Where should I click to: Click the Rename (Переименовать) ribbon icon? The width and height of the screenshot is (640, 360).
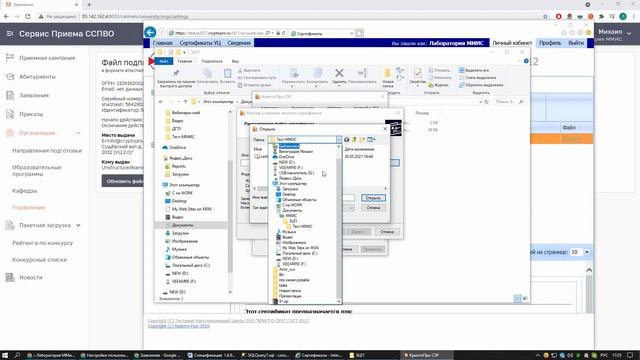point(362,73)
